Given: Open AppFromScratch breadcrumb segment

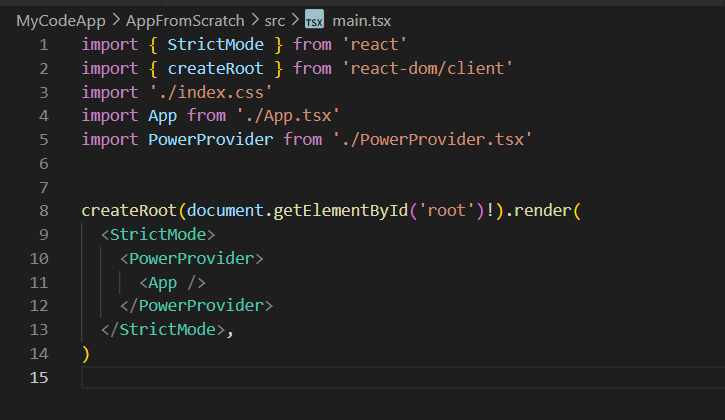Looking at the screenshot, I should point(184,20).
